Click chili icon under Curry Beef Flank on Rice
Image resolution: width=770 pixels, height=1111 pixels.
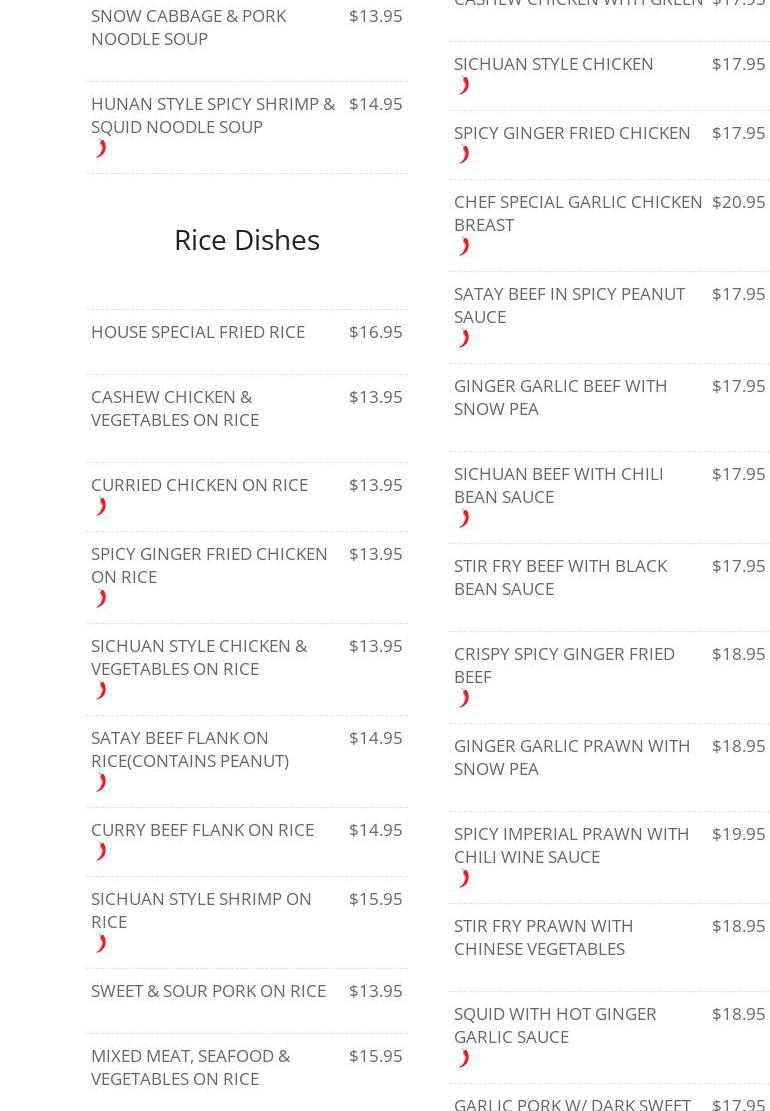coord(101,852)
